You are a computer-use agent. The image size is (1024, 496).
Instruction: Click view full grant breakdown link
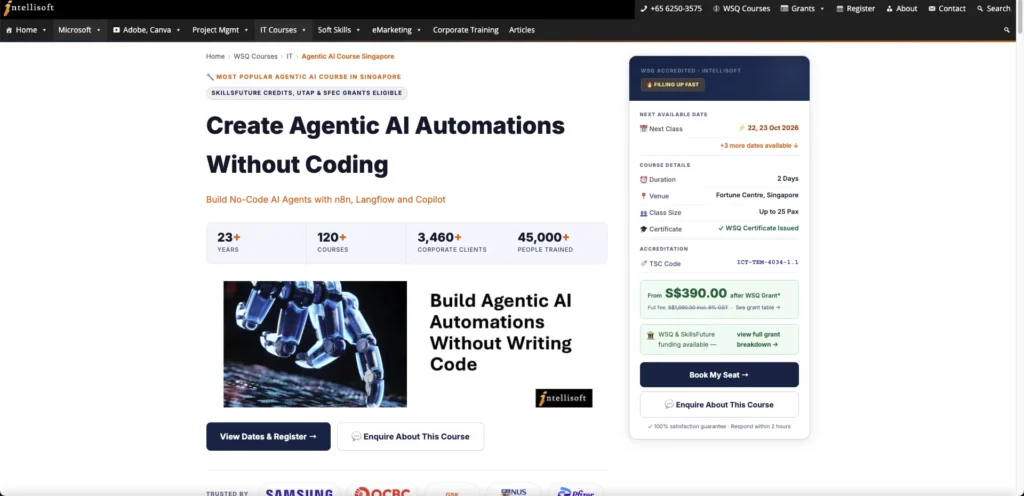758,339
